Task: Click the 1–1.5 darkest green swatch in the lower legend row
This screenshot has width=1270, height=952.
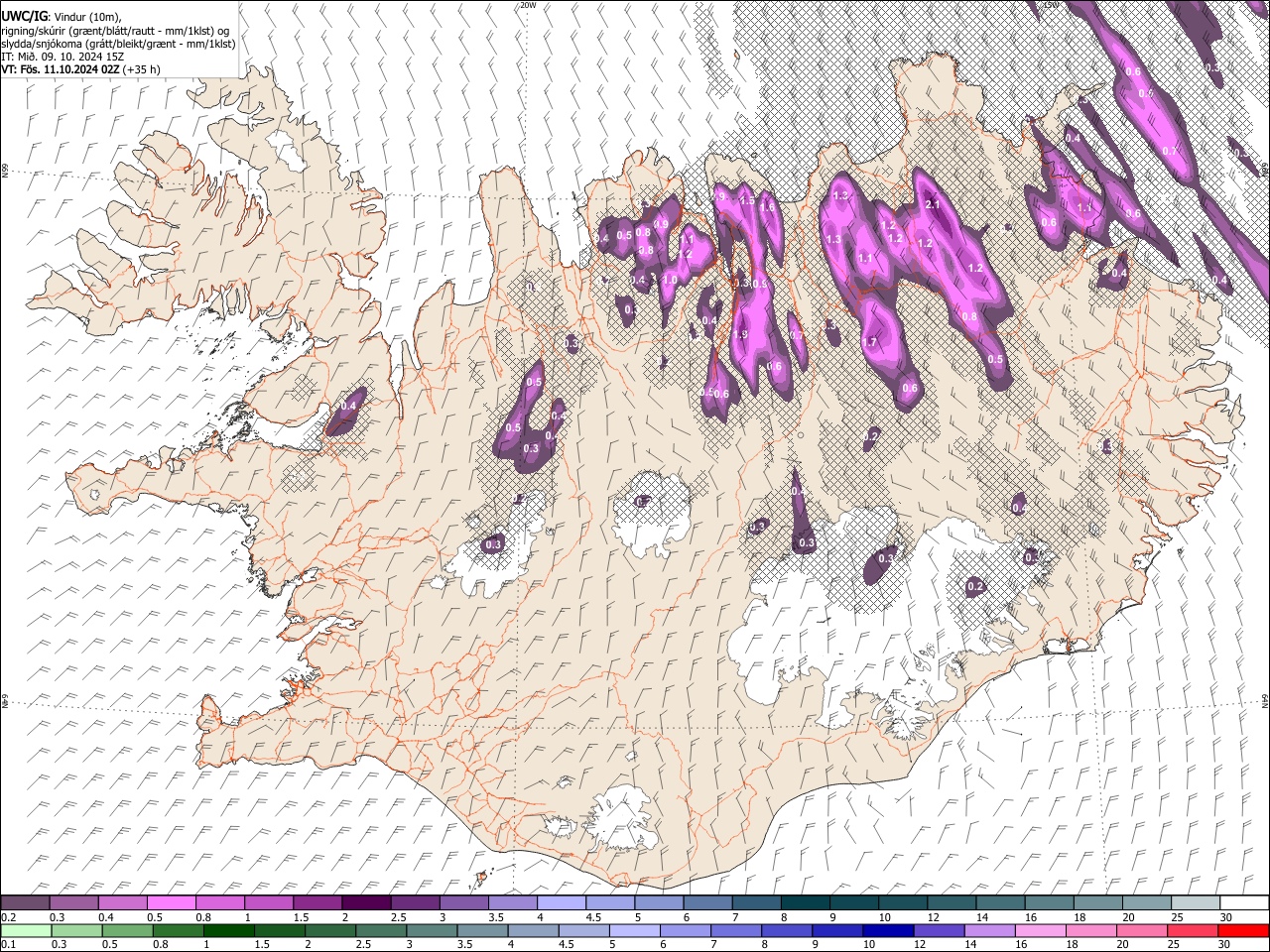Action: tap(229, 930)
